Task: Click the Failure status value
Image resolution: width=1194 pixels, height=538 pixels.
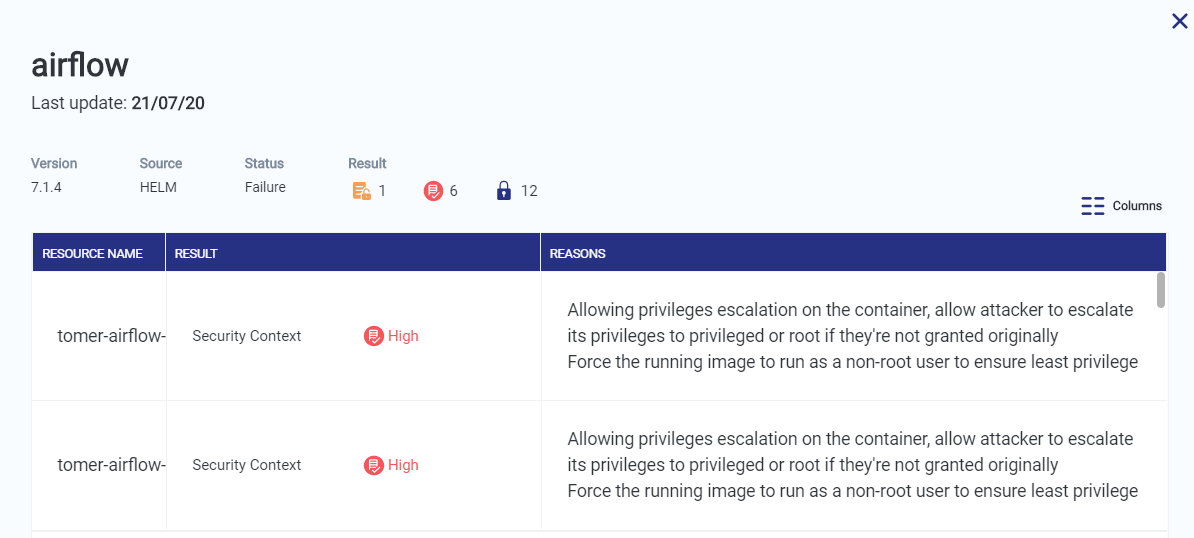Action: click(x=265, y=187)
